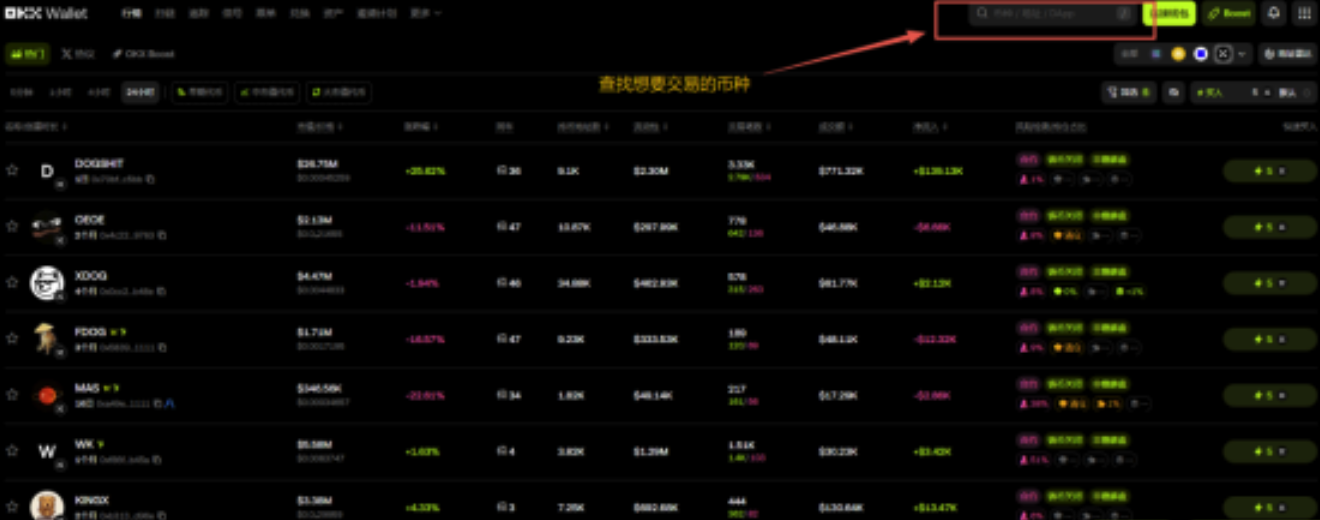Screen dimensions: 1320x520
Task: Select the 24-hour timeframe tab
Action: 138,92
